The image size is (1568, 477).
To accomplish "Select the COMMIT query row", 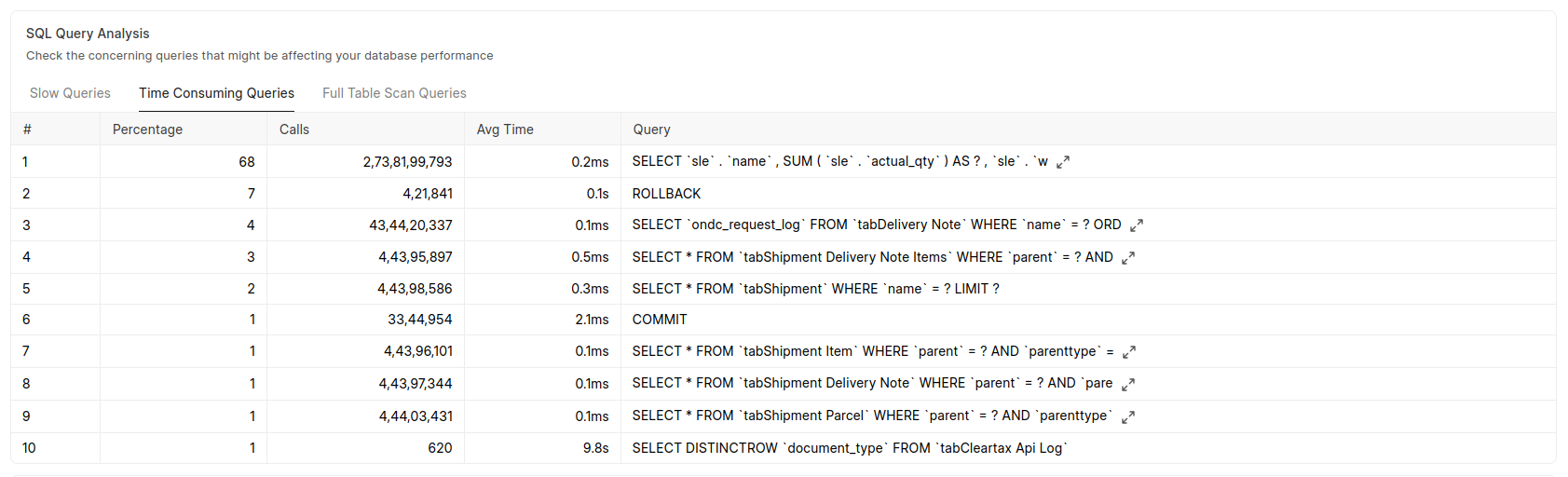I will 660,320.
